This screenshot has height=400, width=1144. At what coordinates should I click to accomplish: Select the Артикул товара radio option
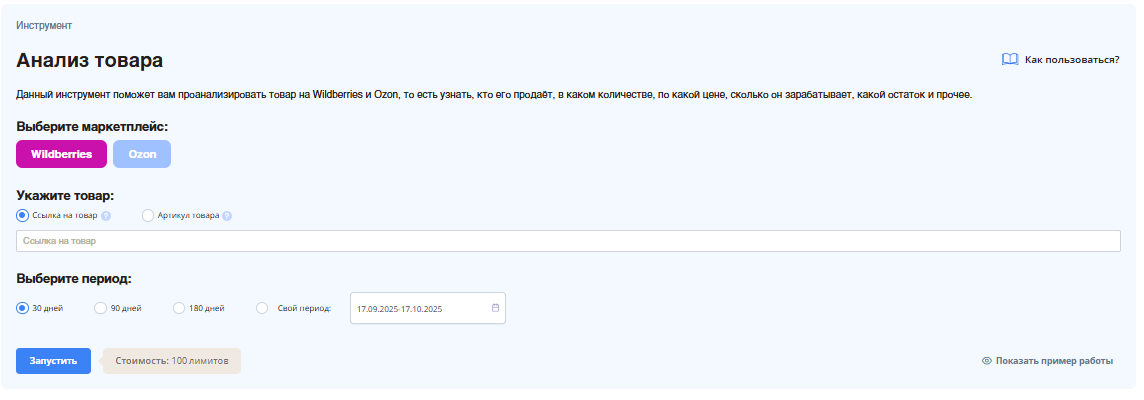pyautogui.click(x=147, y=215)
